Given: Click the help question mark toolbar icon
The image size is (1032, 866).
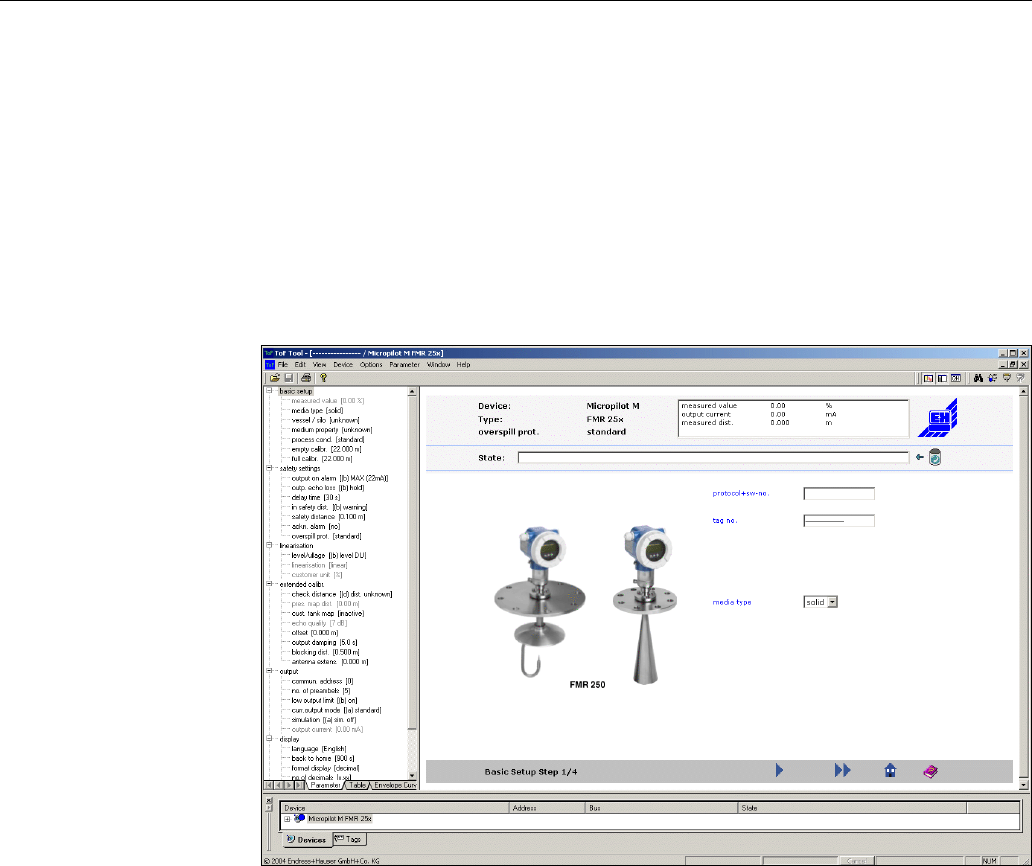Looking at the screenshot, I should click(323, 378).
